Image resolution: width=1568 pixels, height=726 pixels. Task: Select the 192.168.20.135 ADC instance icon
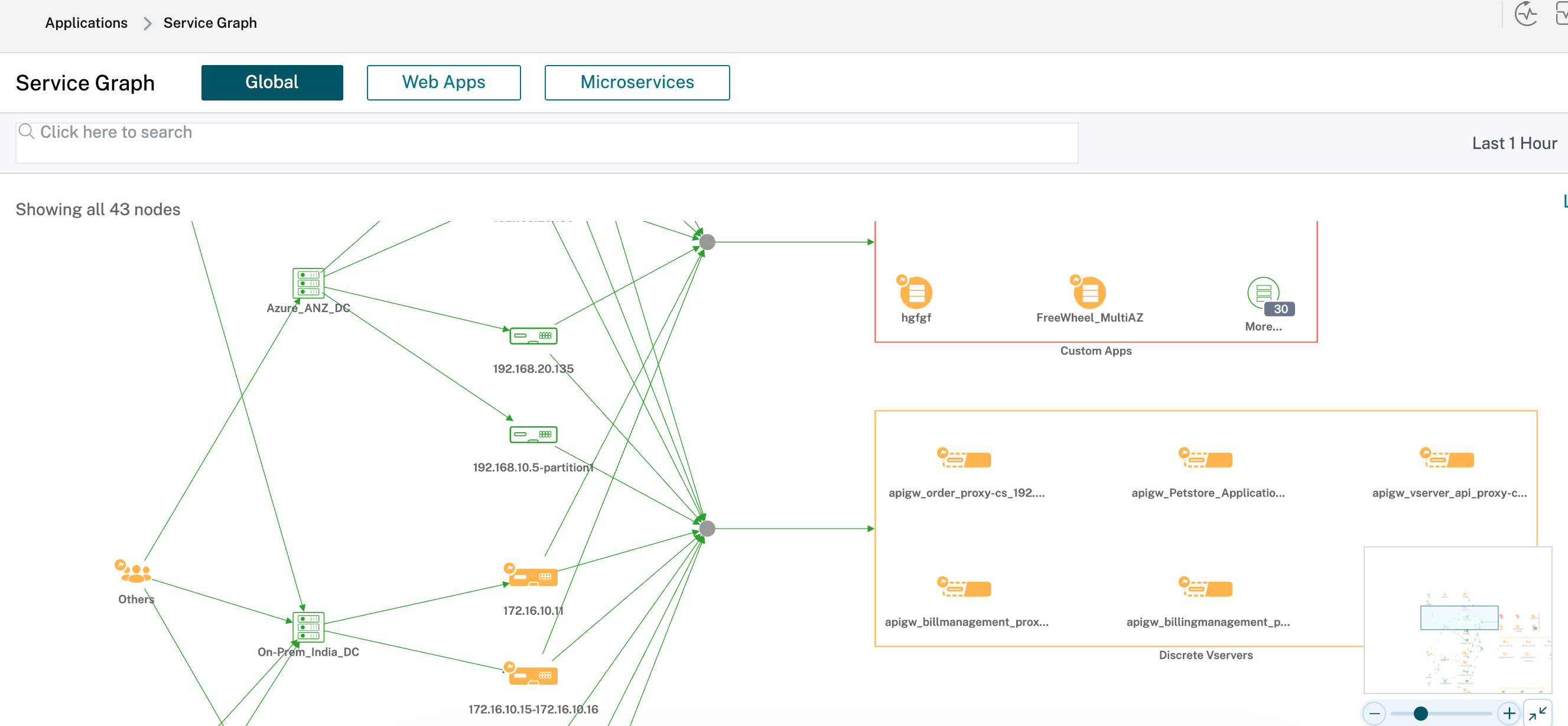(533, 336)
